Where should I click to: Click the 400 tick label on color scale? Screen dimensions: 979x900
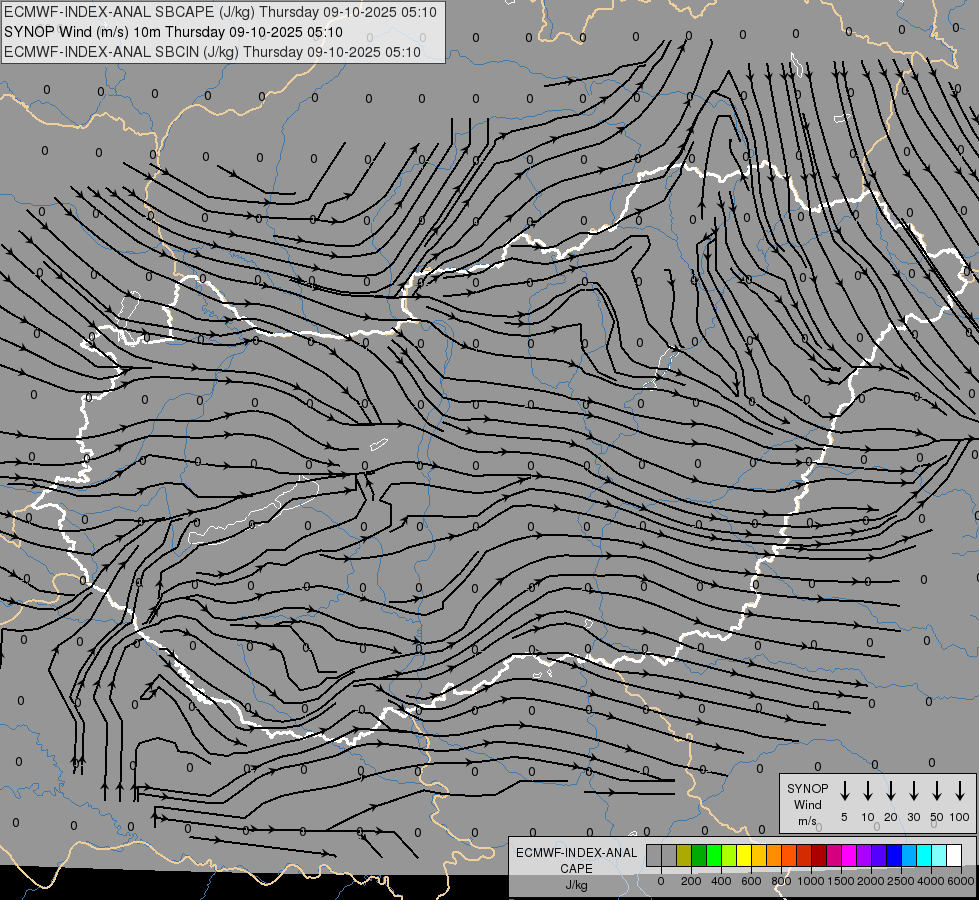point(721,881)
